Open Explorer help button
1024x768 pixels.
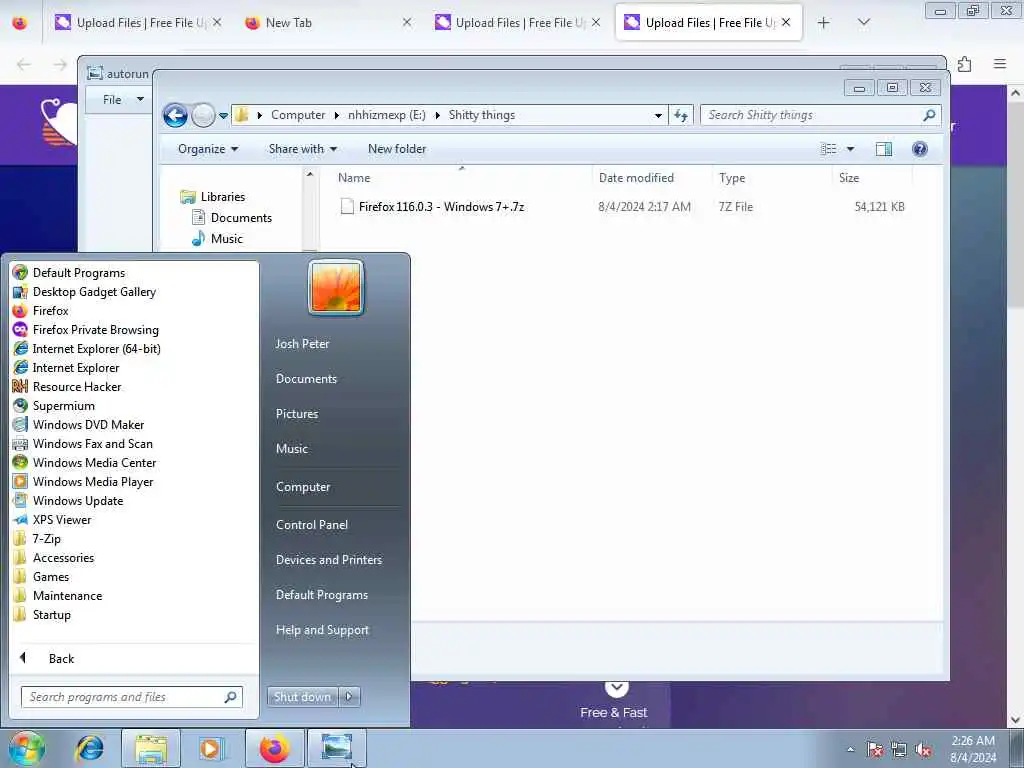920,149
